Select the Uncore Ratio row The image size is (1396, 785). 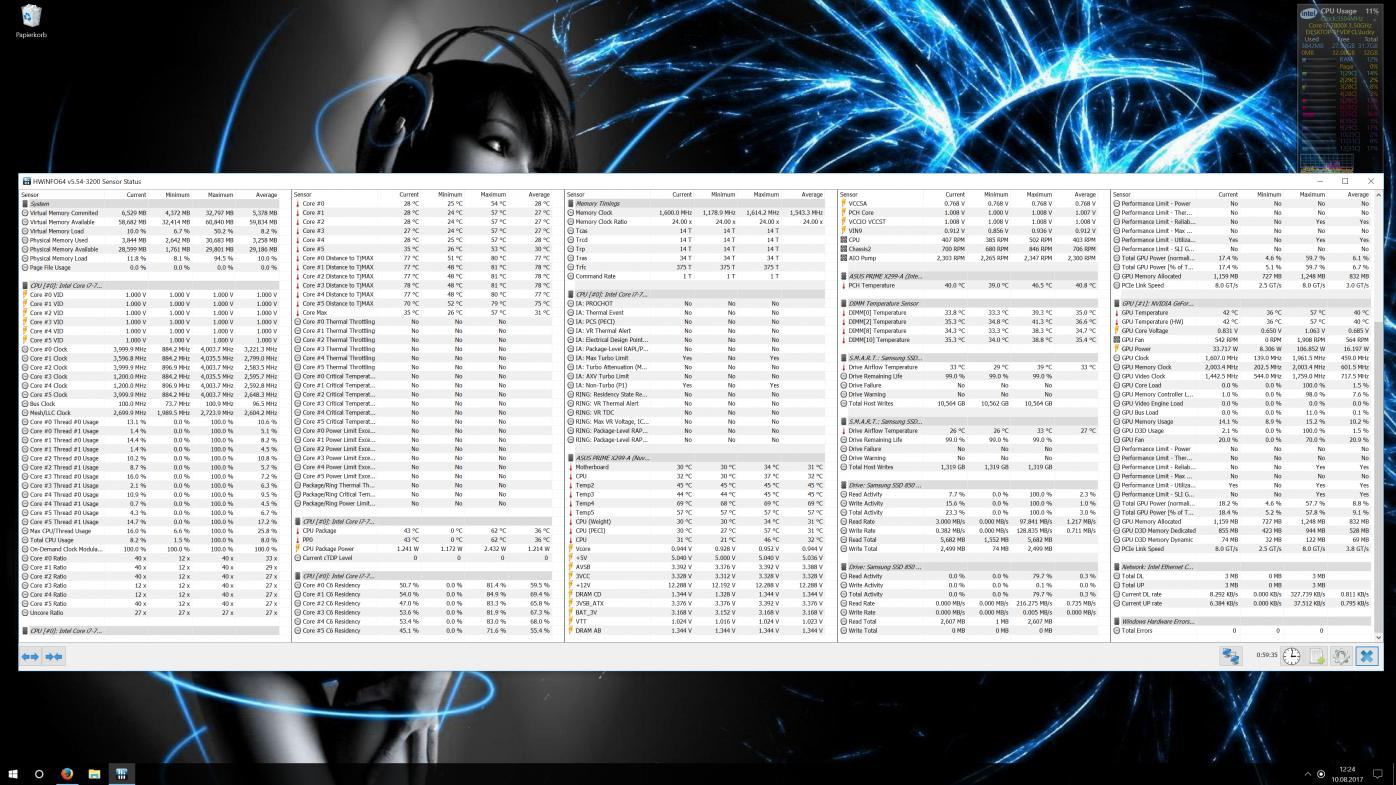pos(150,612)
